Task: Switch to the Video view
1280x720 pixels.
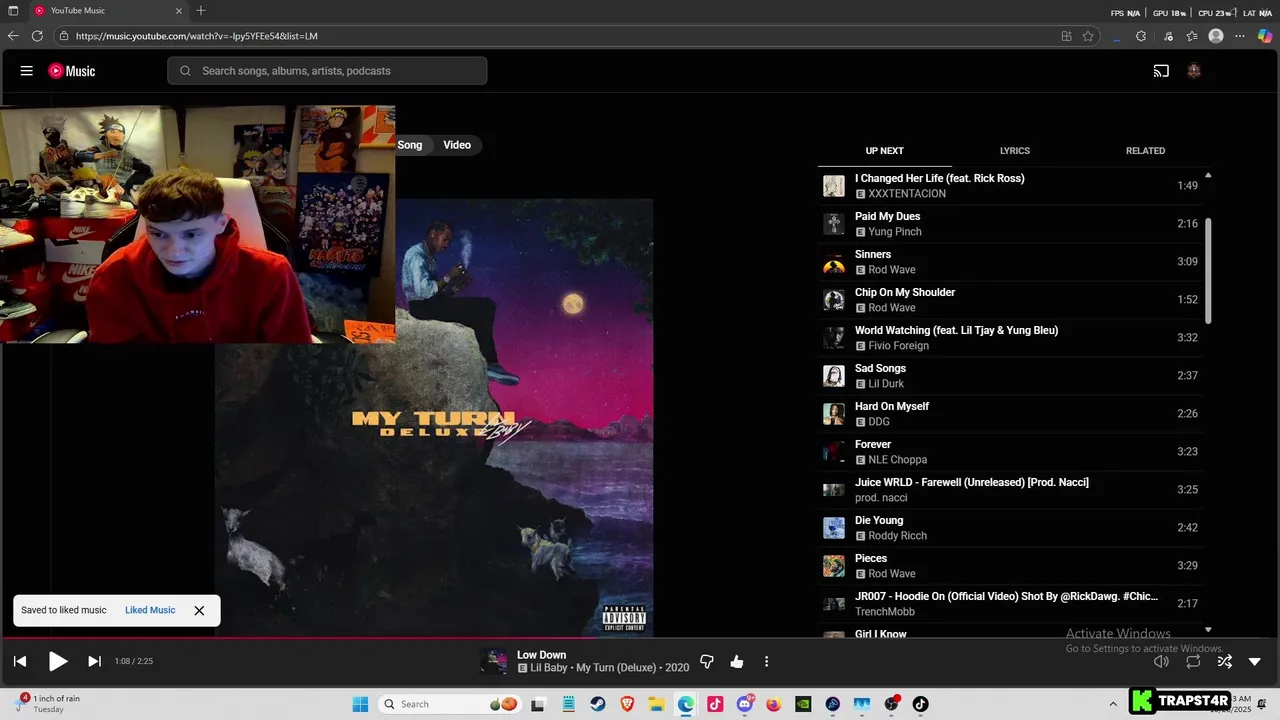Action: click(x=457, y=145)
